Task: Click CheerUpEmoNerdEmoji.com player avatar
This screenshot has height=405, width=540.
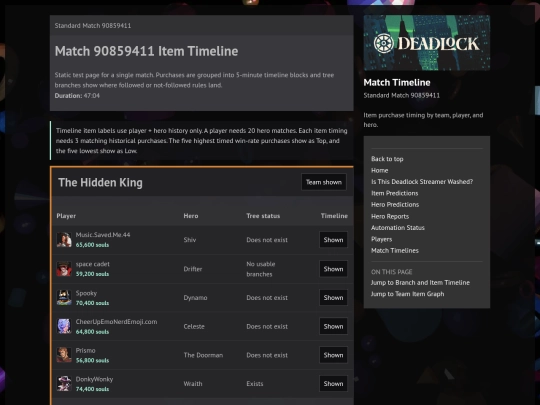Action: (x=64, y=326)
